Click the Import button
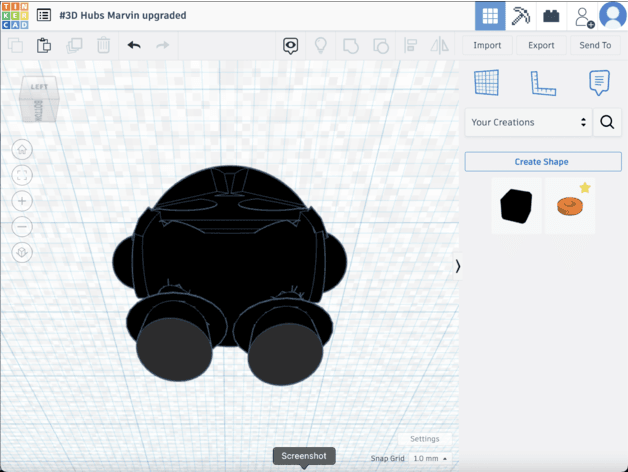Image resolution: width=628 pixels, height=472 pixels. (487, 45)
